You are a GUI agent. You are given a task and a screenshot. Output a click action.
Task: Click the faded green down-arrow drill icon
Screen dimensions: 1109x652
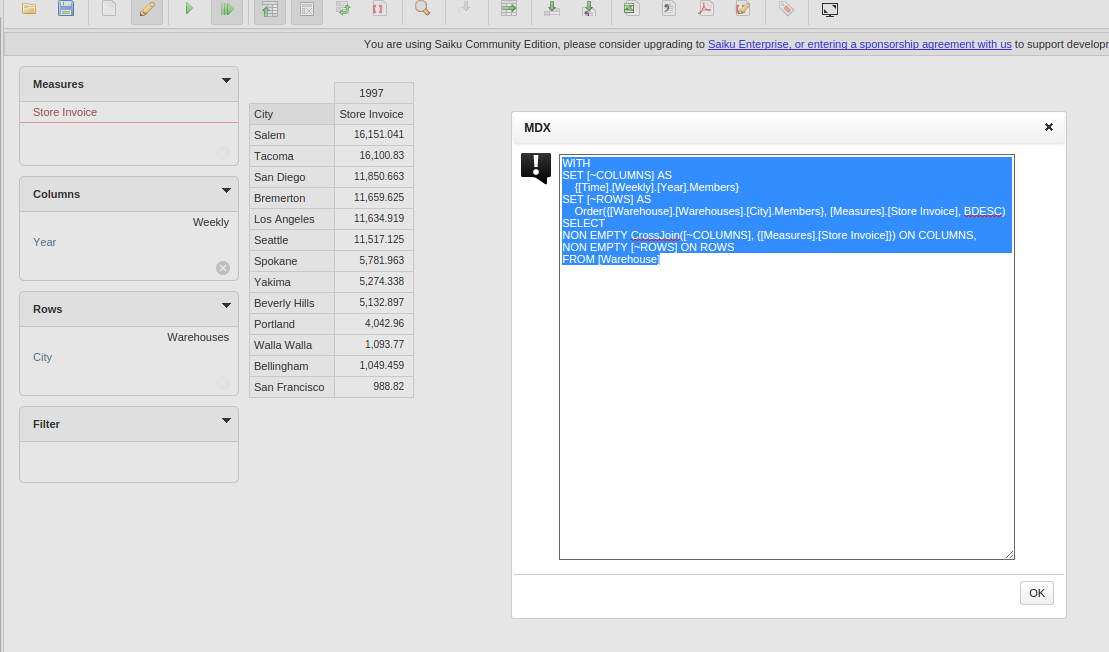click(465, 8)
